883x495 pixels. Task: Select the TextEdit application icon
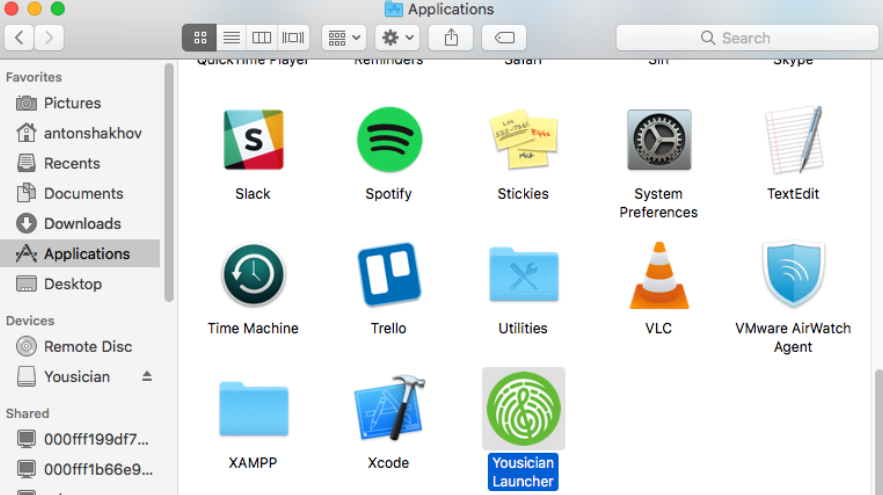tap(793, 141)
